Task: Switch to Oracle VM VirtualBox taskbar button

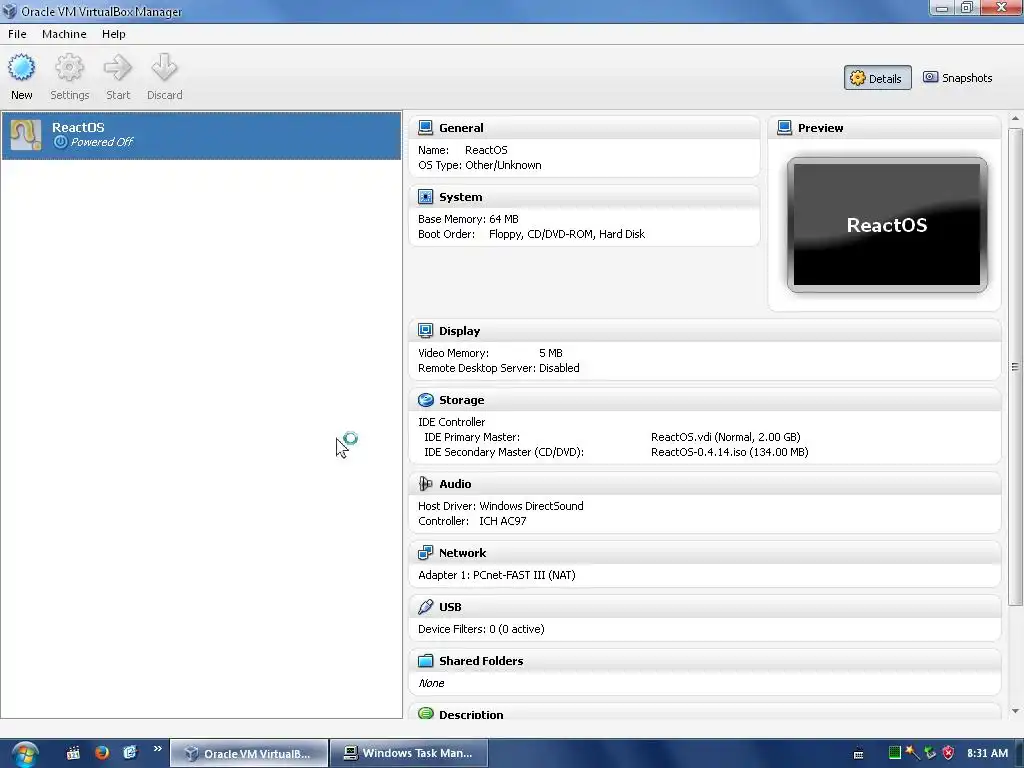Action: (249, 754)
